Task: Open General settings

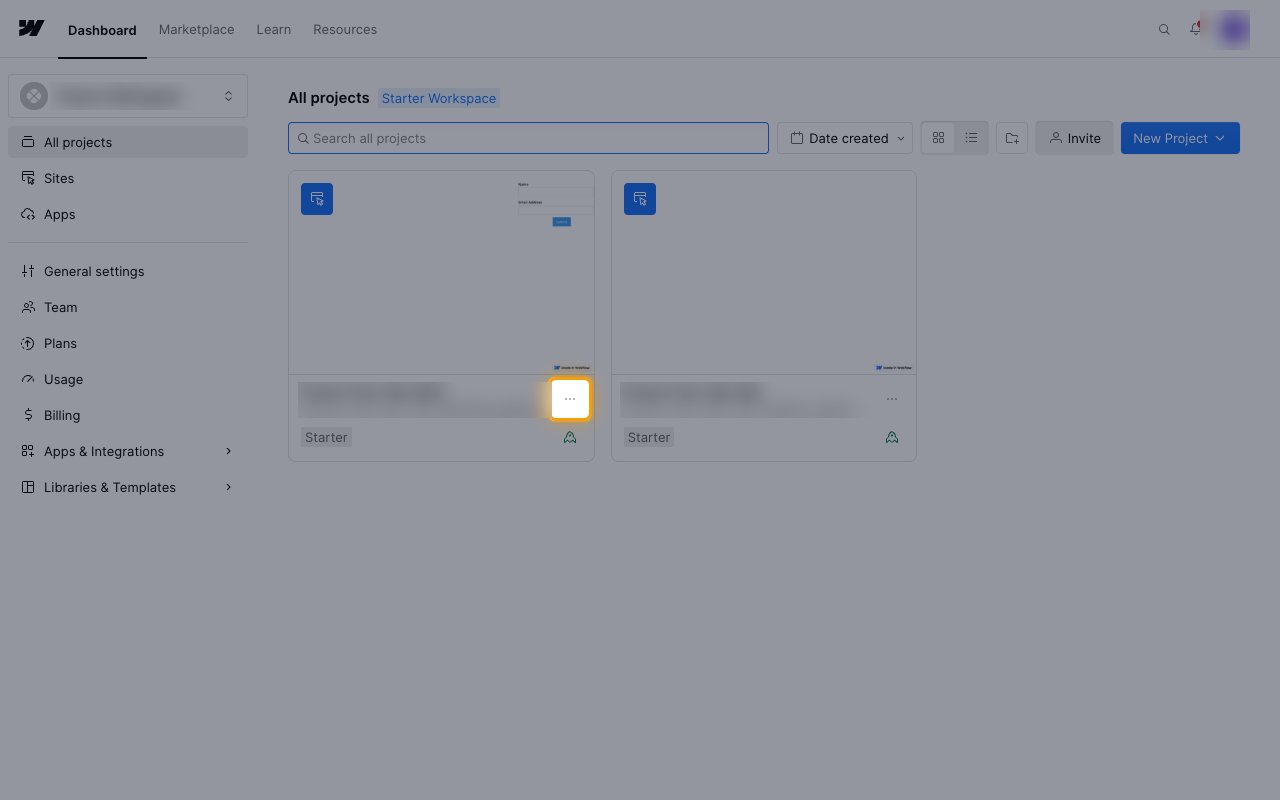Action: click(x=128, y=271)
